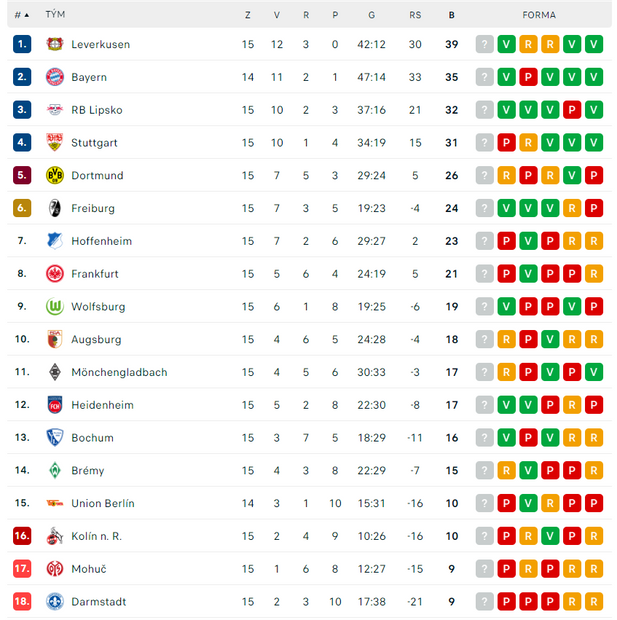617x620 pixels.
Task: Click Bayern's red P form badge
Action: click(x=528, y=77)
